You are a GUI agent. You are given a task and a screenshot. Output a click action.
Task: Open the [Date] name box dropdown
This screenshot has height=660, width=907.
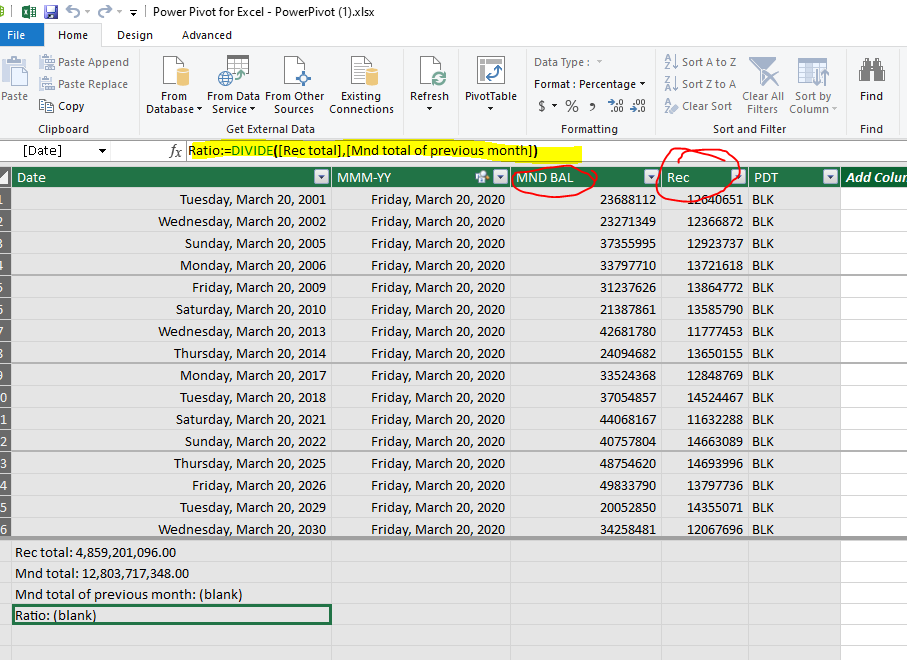tap(102, 151)
